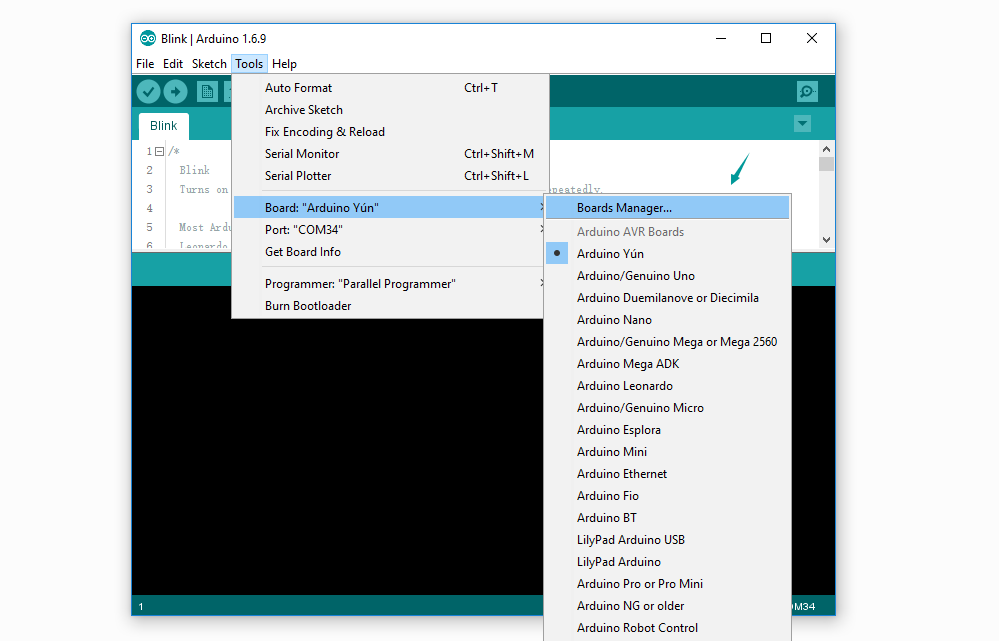Pick Arduino Fio board
This screenshot has width=999, height=641.
click(x=668, y=496)
